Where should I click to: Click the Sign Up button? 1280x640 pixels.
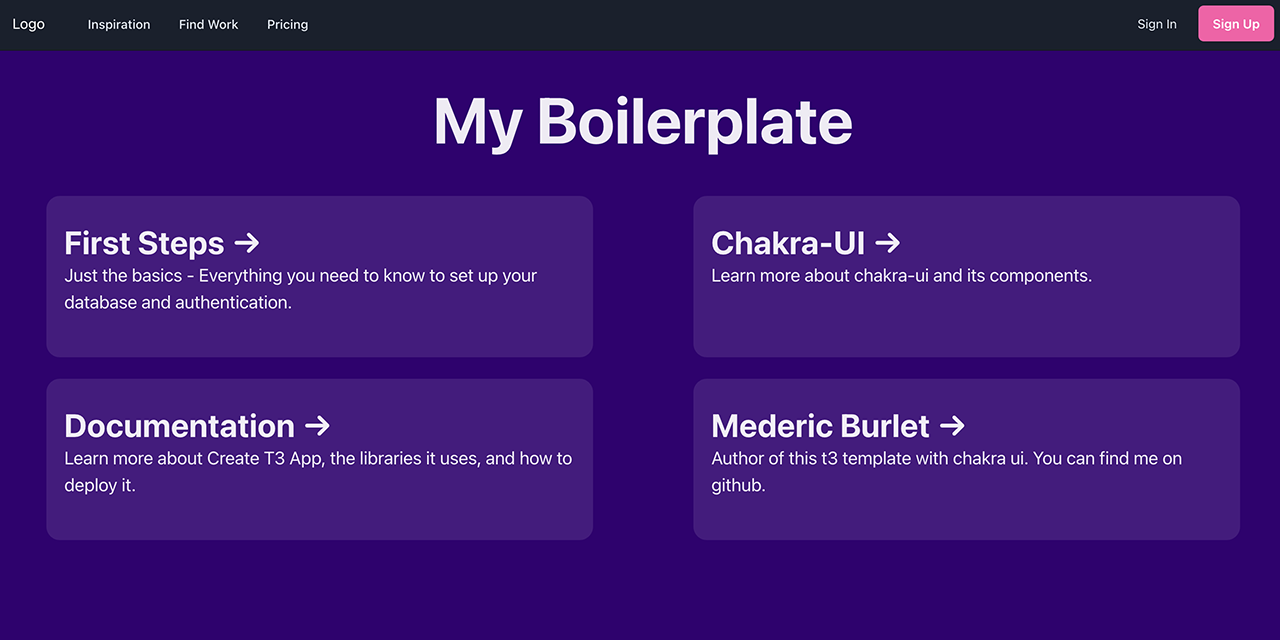(1235, 23)
